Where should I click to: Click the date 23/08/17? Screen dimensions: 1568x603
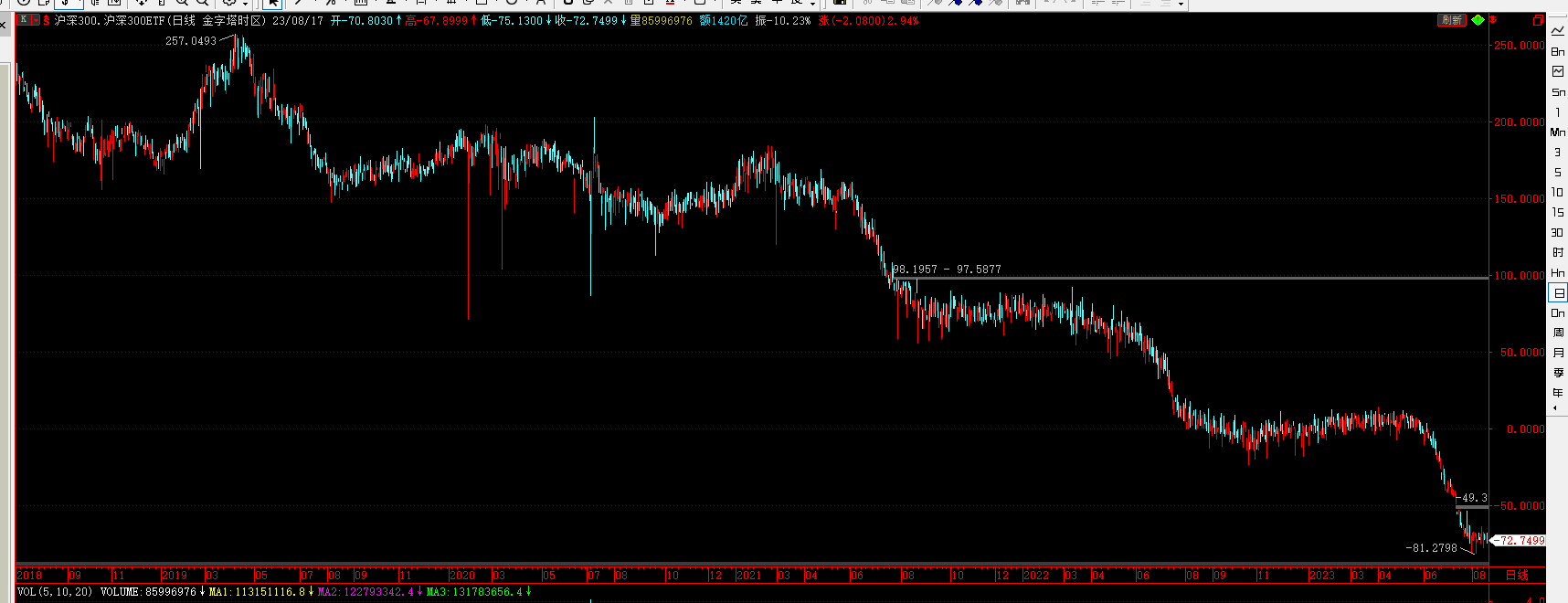click(x=298, y=20)
